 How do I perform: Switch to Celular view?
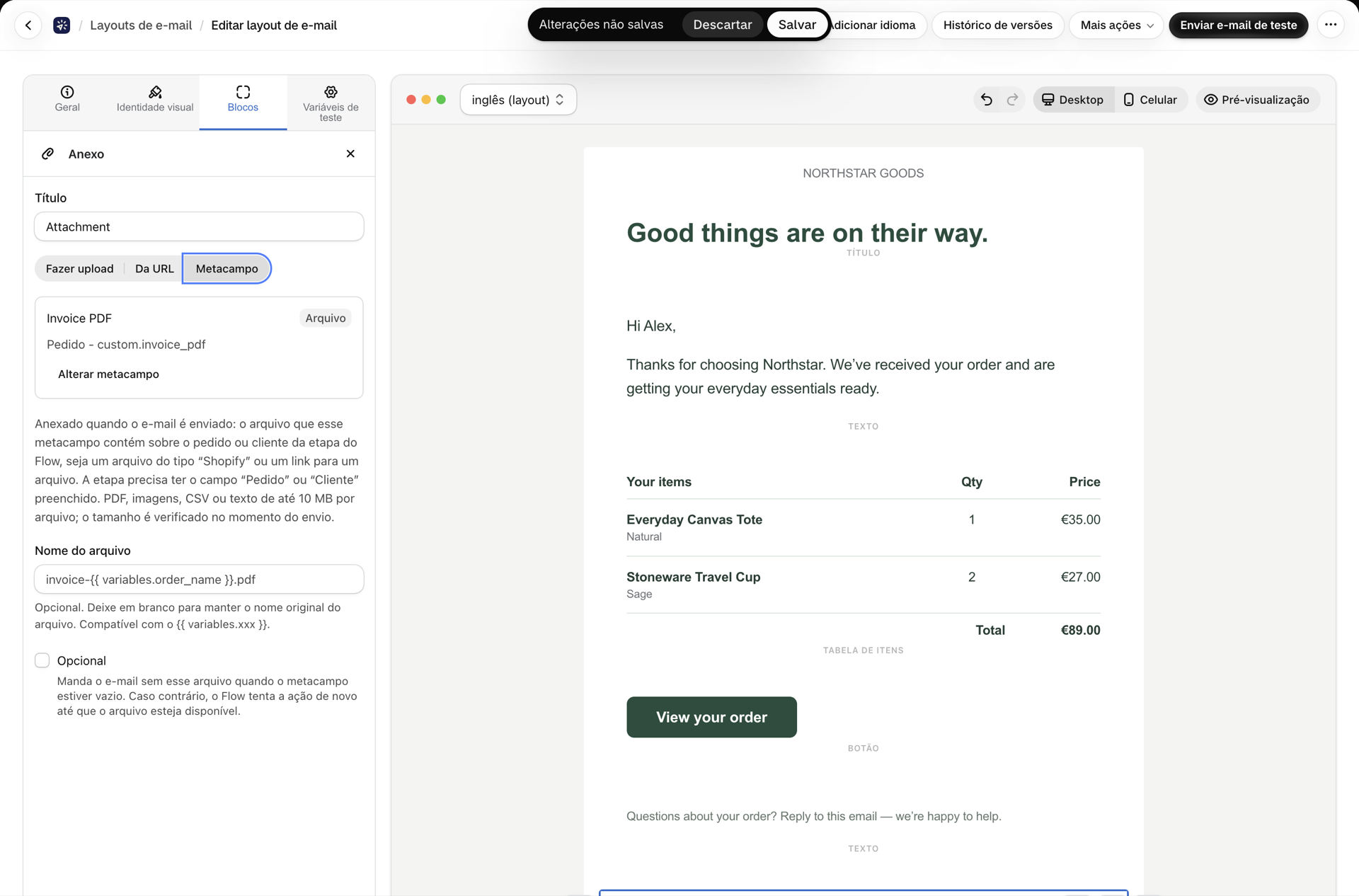(x=1150, y=100)
